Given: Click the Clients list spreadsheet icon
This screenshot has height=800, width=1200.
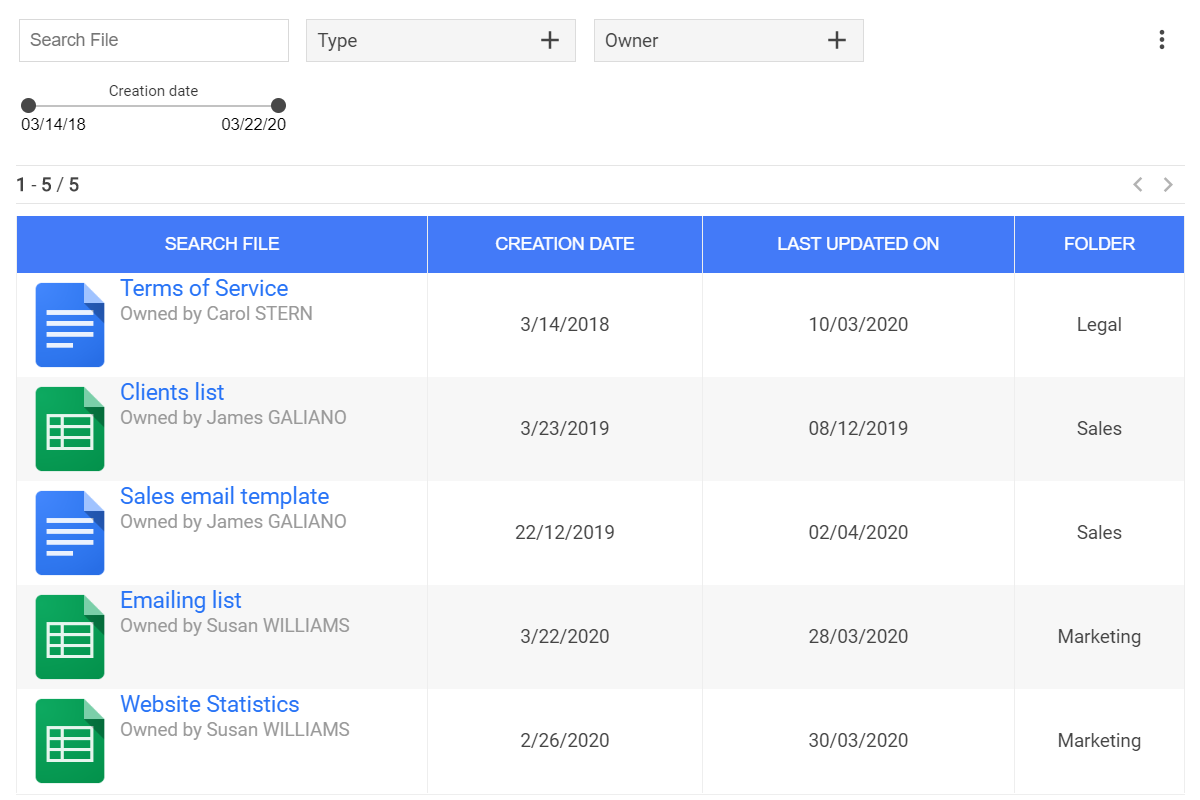Looking at the screenshot, I should (x=70, y=429).
